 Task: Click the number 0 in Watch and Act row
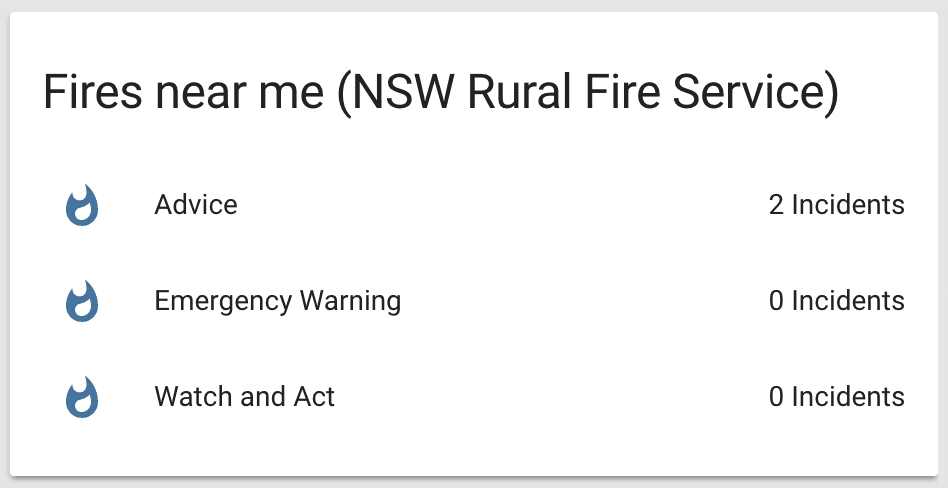pyautogui.click(x=776, y=397)
